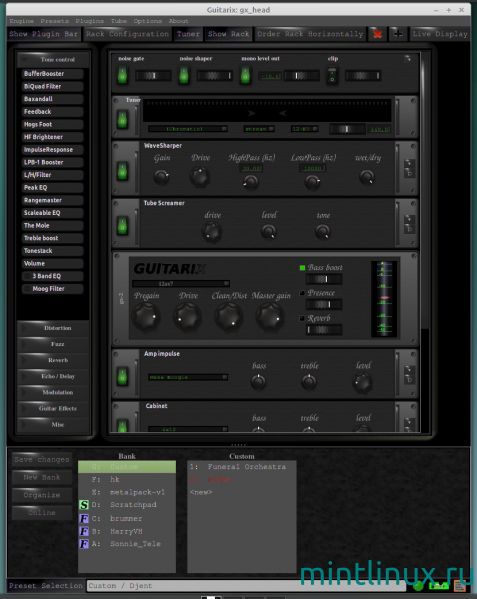The height and width of the screenshot is (599, 477).
Task: Click the Tube Screamer level knob
Action: tap(269, 231)
